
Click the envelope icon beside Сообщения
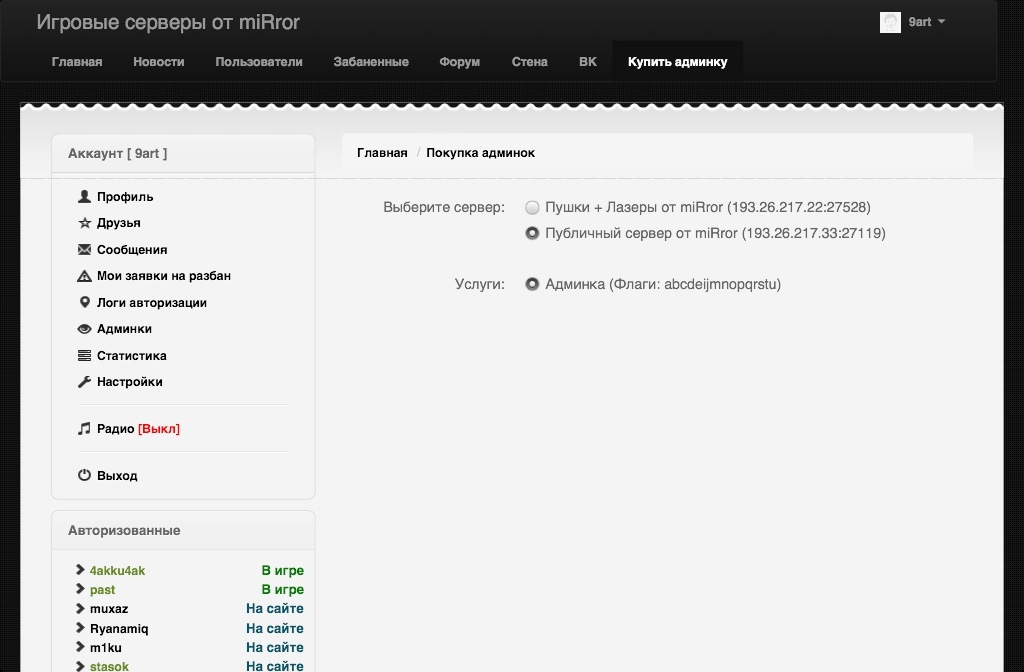[84, 249]
